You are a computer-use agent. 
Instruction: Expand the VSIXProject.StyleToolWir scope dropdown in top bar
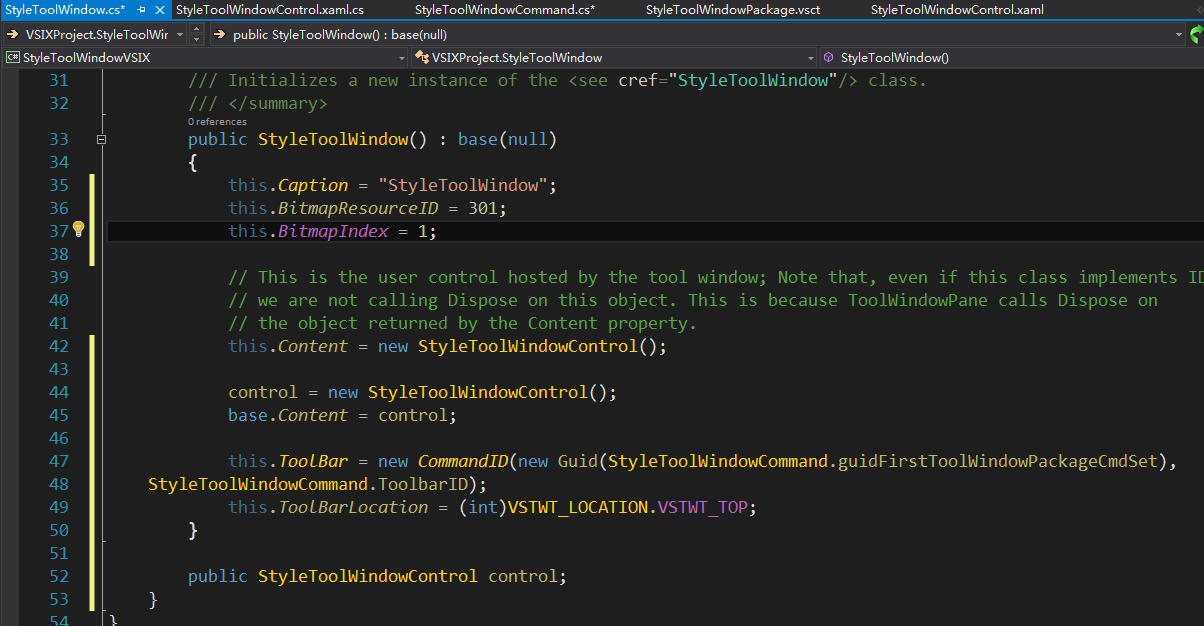[x=179, y=35]
